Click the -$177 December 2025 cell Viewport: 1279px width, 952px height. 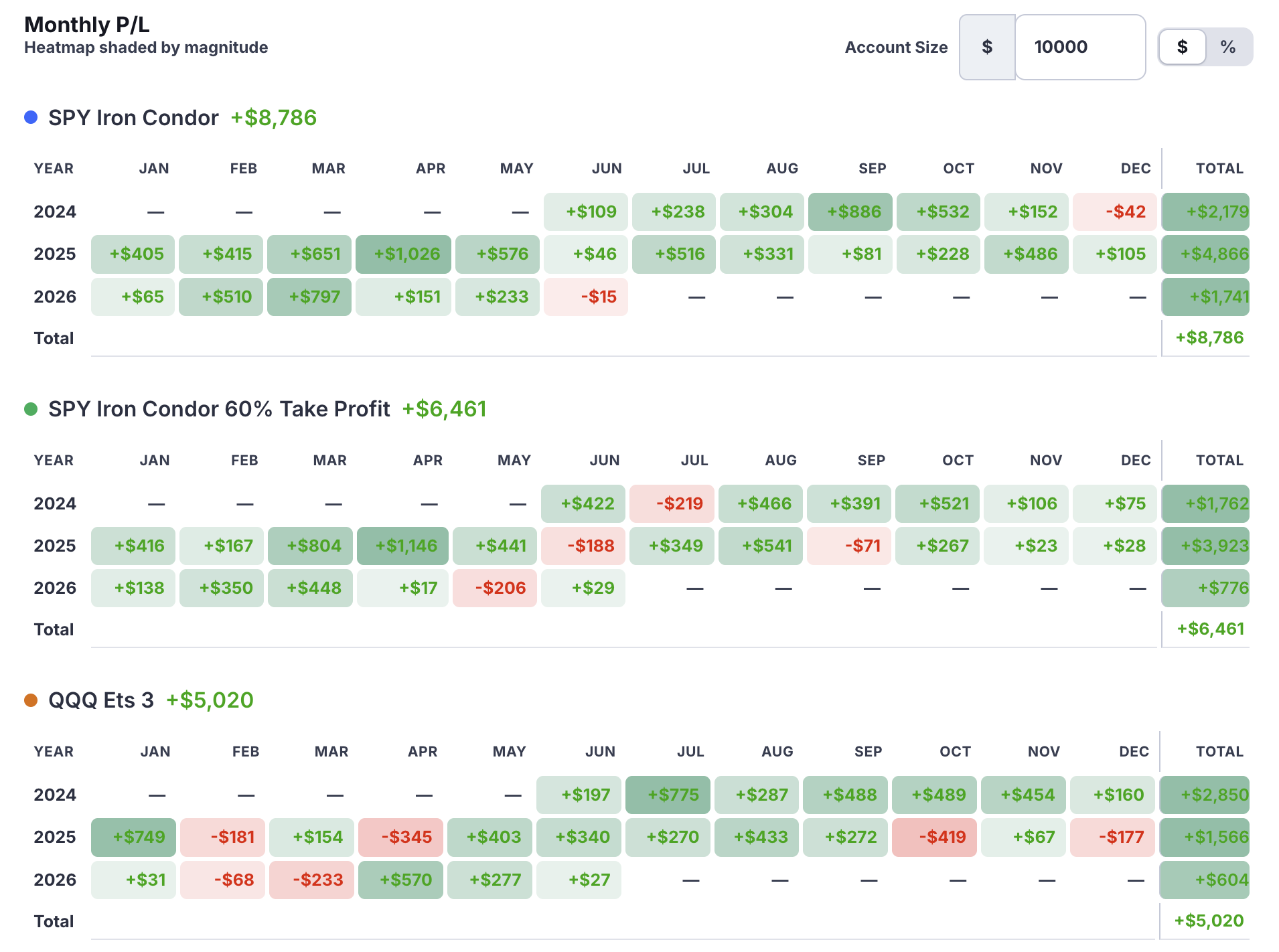1112,837
